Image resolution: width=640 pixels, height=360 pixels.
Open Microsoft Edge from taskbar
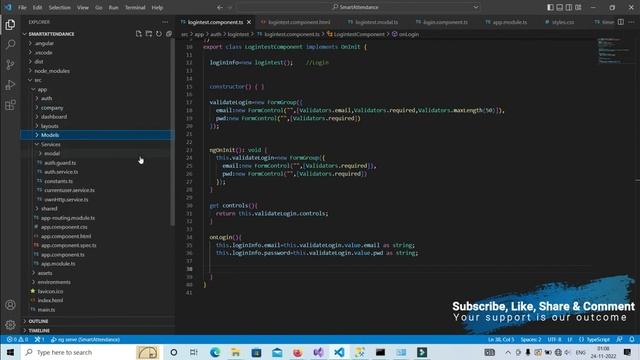(215, 352)
